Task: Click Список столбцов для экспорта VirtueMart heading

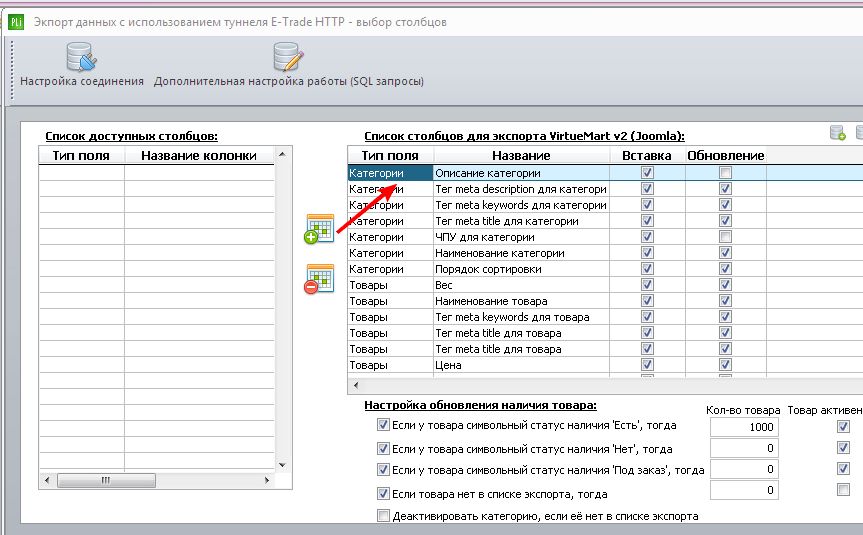Action: coord(525,136)
